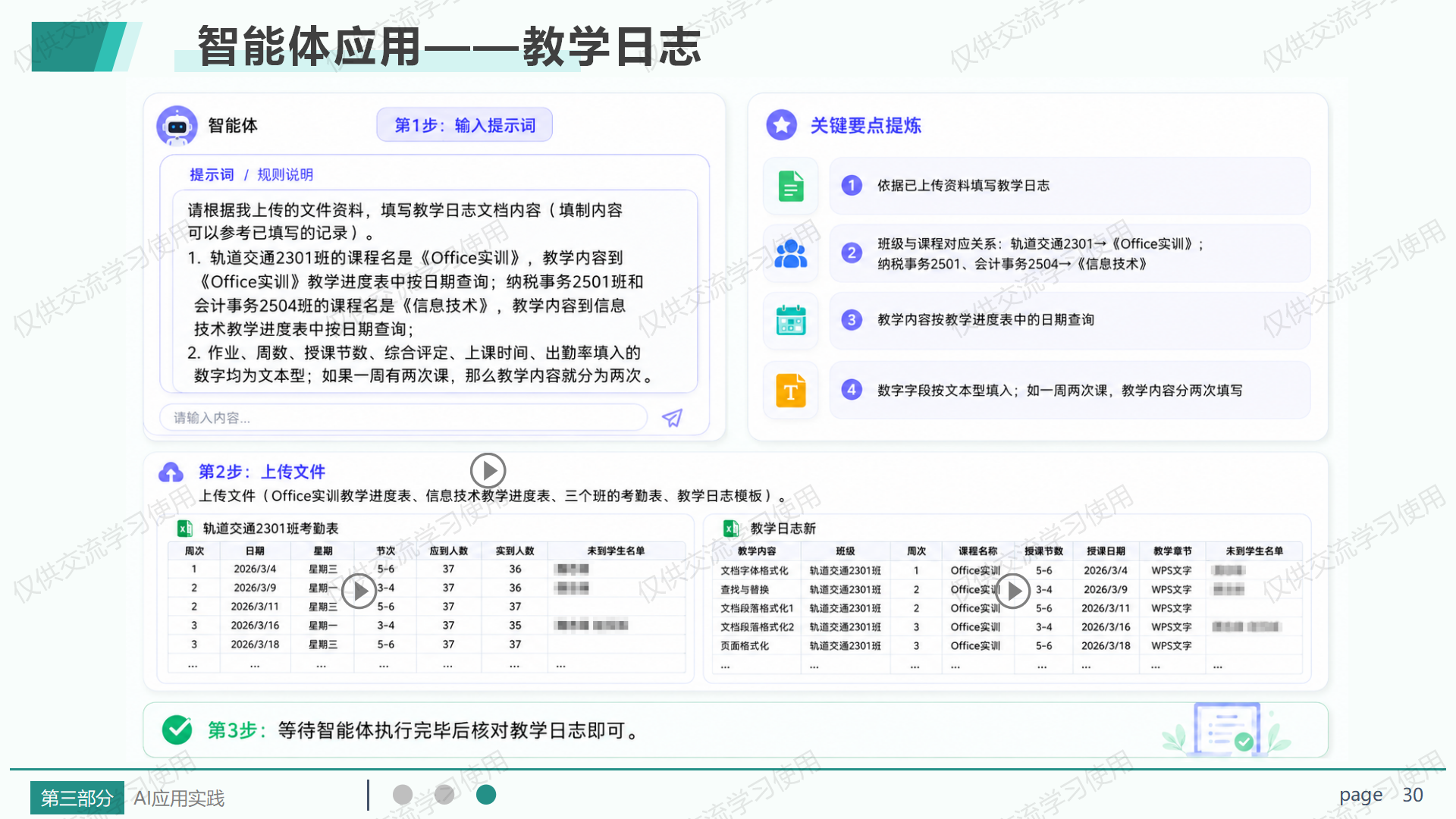Click the robot agent avatar icon
The width and height of the screenshot is (1456, 819).
[x=177, y=126]
